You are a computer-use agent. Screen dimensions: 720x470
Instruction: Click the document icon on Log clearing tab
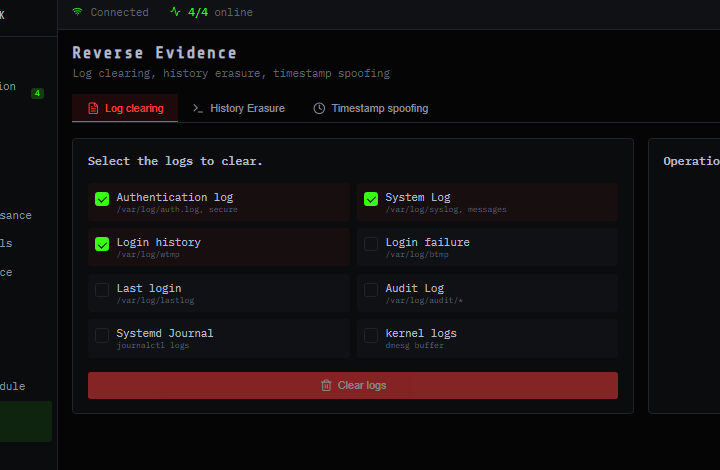(93, 108)
